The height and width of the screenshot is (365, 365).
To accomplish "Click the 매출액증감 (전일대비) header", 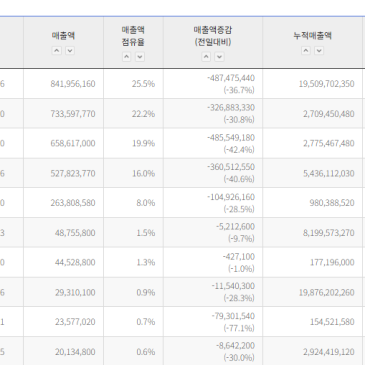I will (213, 36).
